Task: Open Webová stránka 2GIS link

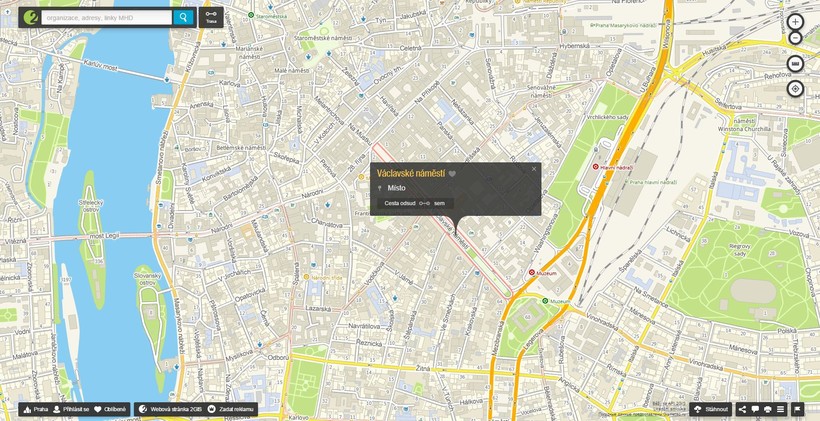Action: click(170, 409)
